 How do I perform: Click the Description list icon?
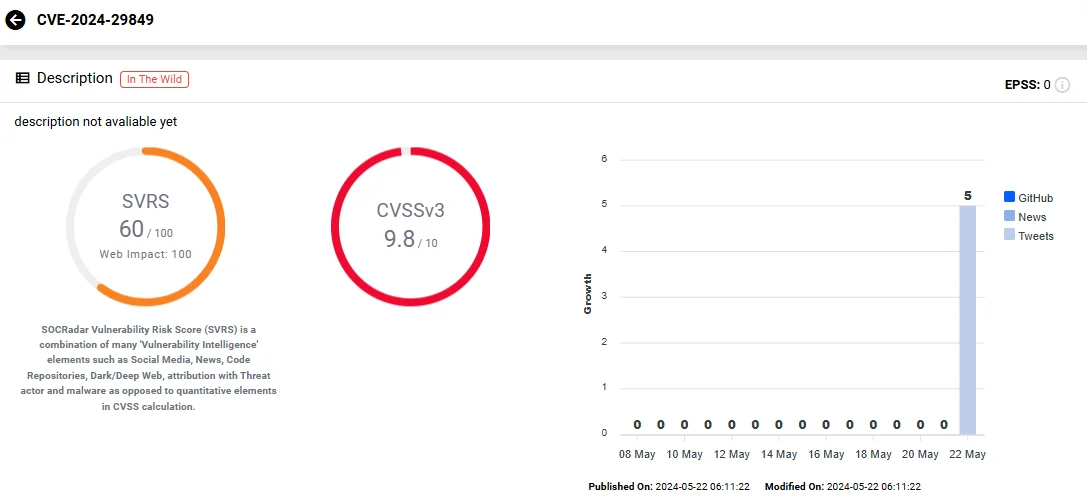tap(22, 78)
